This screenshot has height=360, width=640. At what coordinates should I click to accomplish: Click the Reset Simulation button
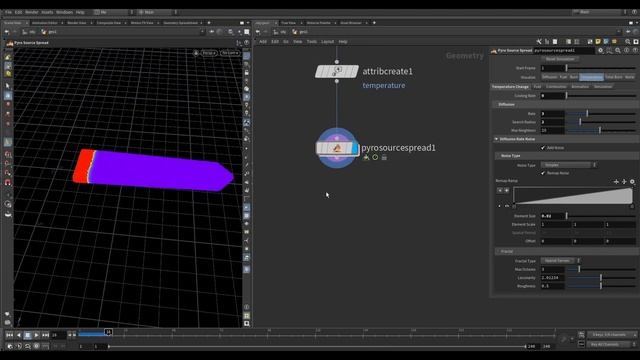click(560, 59)
